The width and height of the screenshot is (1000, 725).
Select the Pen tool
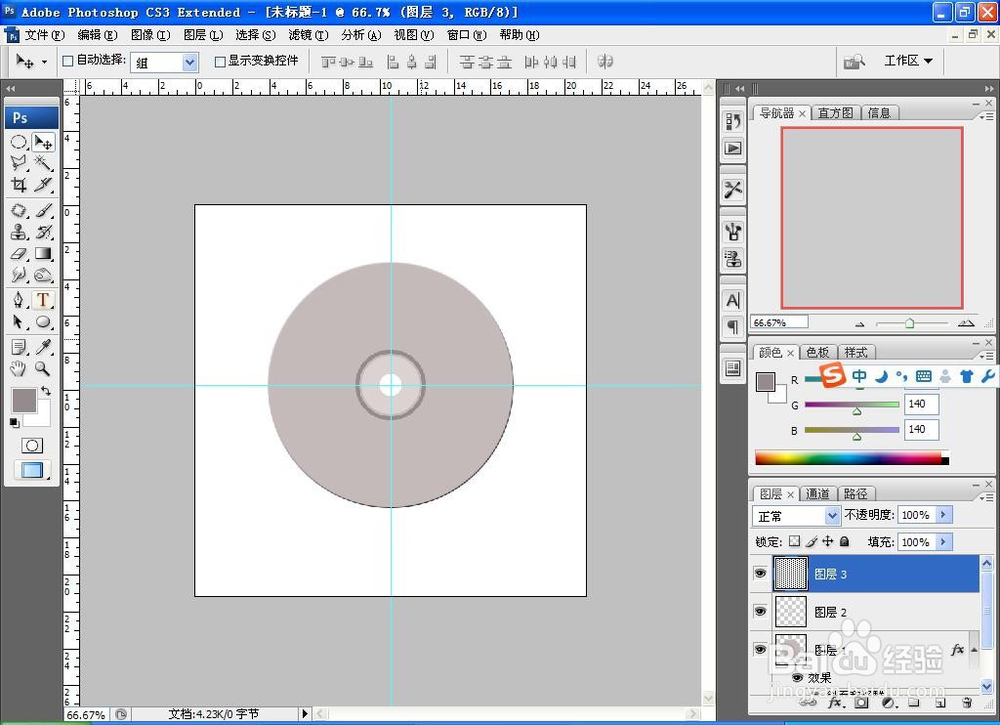click(19, 300)
